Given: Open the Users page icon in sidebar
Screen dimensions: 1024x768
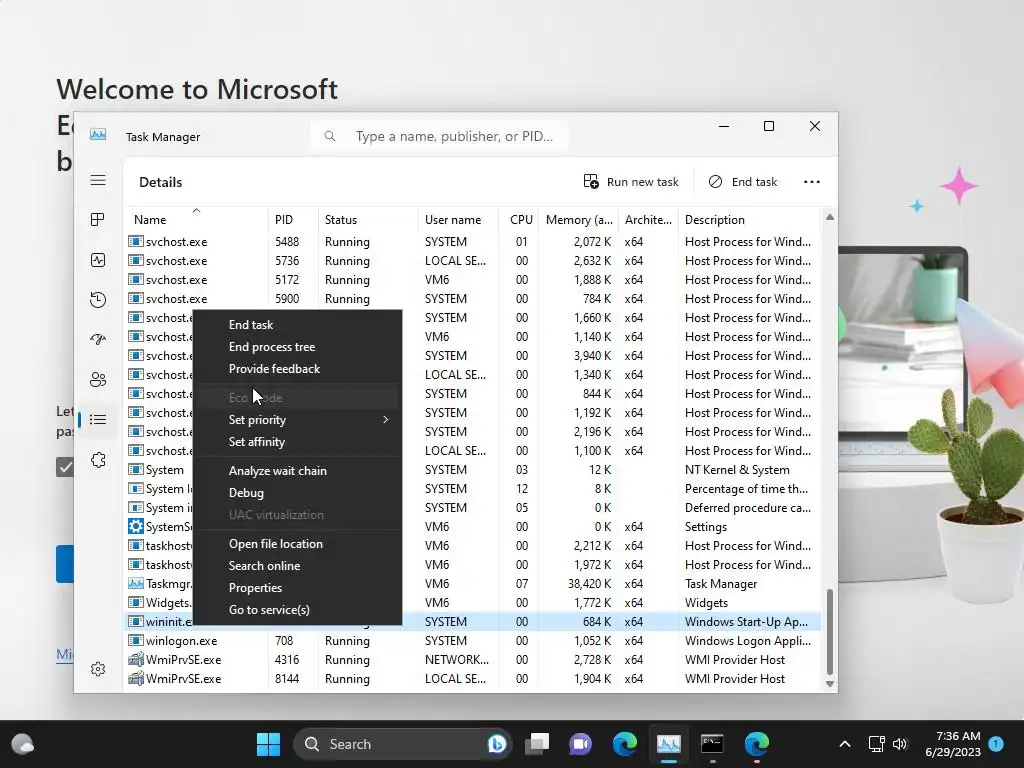Looking at the screenshot, I should [98, 379].
